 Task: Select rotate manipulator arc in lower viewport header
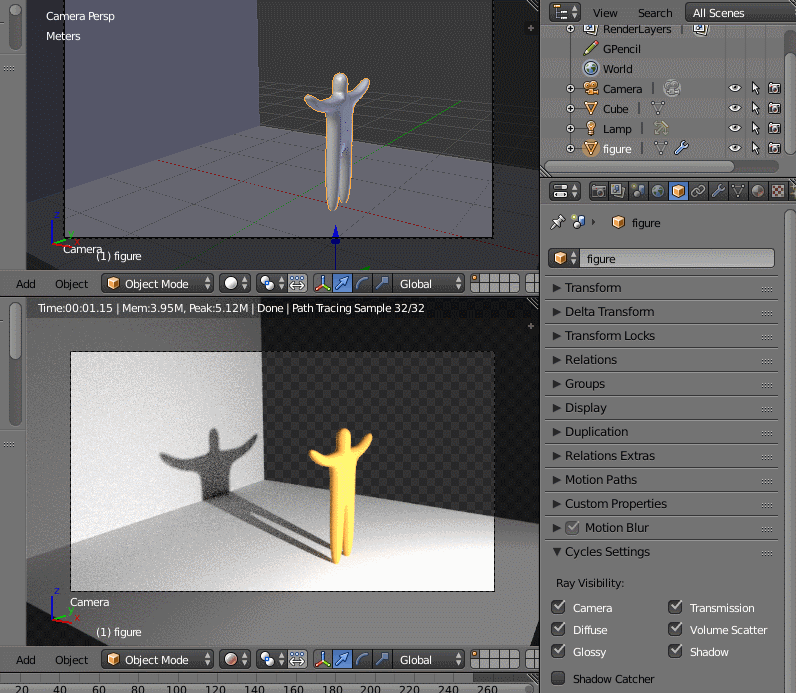(362, 659)
